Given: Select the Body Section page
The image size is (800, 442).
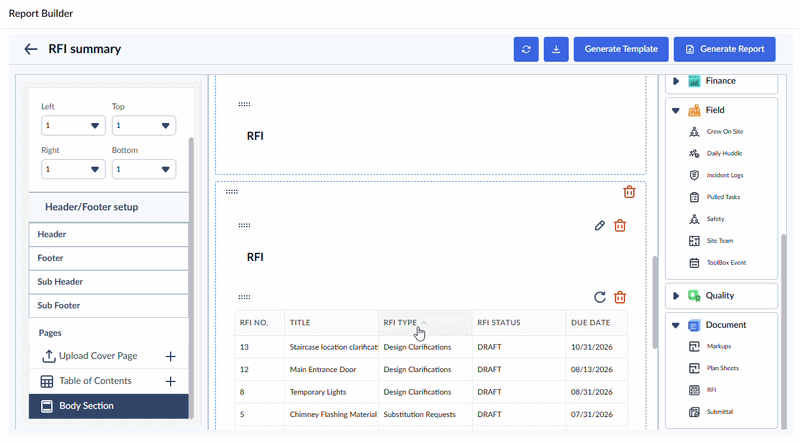Looking at the screenshot, I should 108,406.
